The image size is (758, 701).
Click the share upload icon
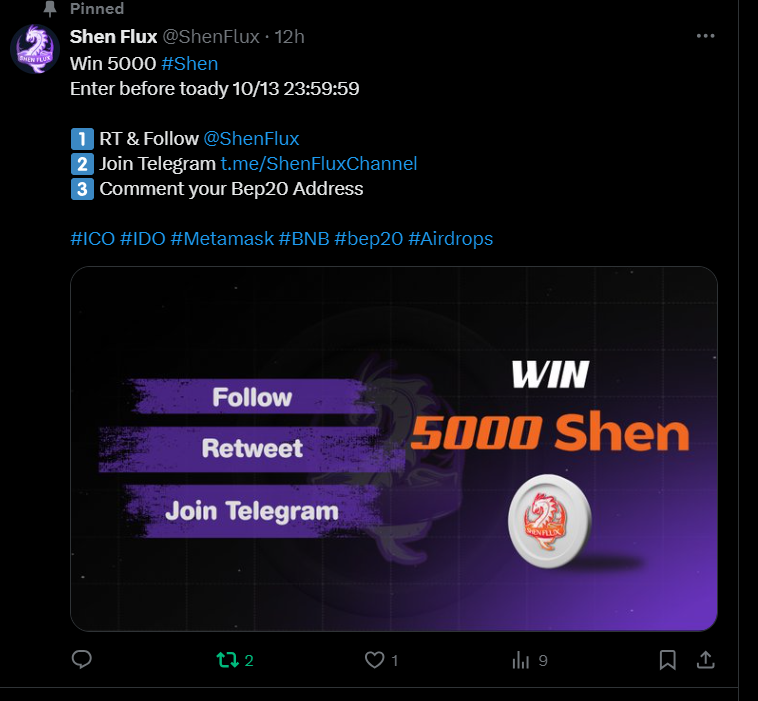tap(705, 660)
